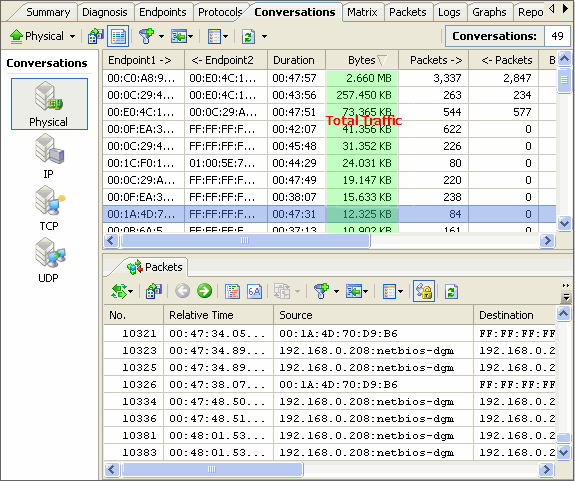575x481 pixels.
Task: Switch to the Protocols tab
Action: (220, 12)
